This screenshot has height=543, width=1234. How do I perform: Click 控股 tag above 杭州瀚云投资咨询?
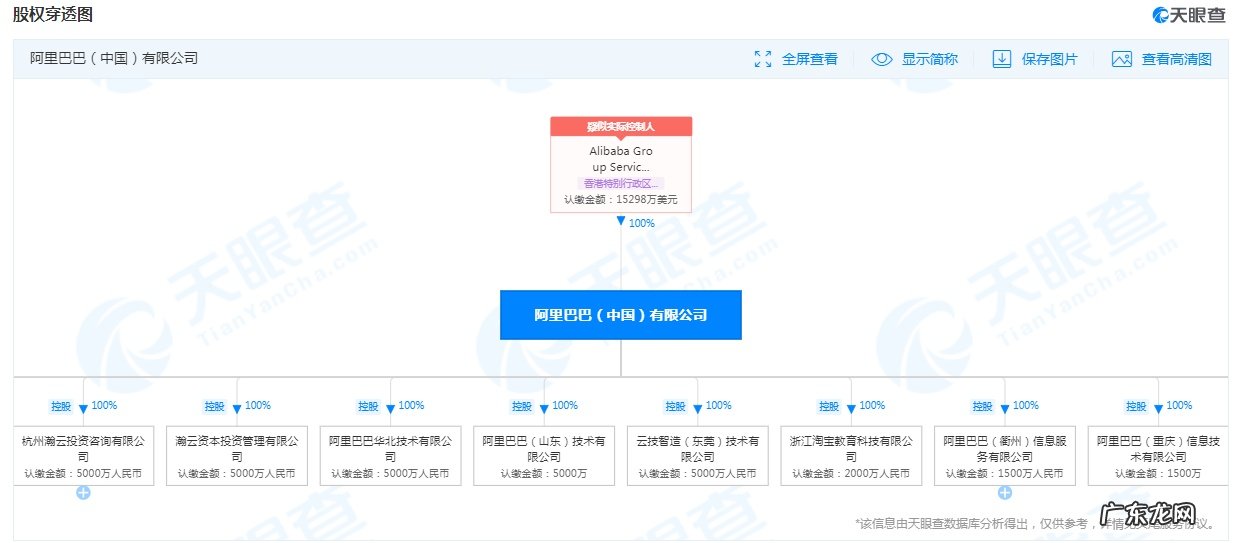click(62, 406)
